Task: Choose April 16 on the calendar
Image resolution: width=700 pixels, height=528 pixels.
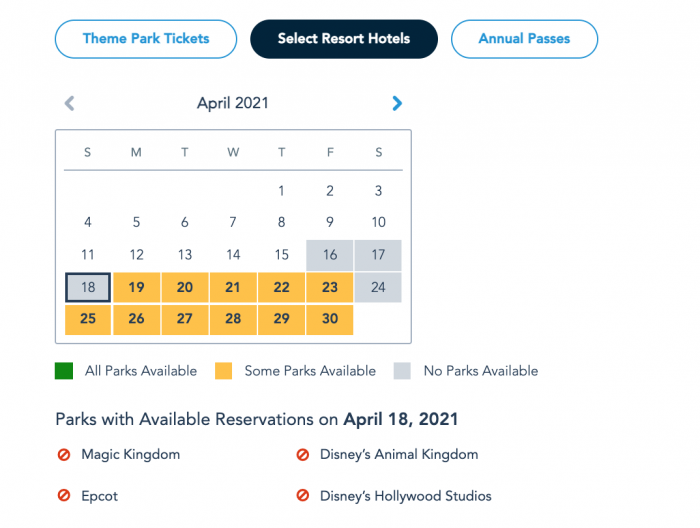Action: tap(330, 255)
